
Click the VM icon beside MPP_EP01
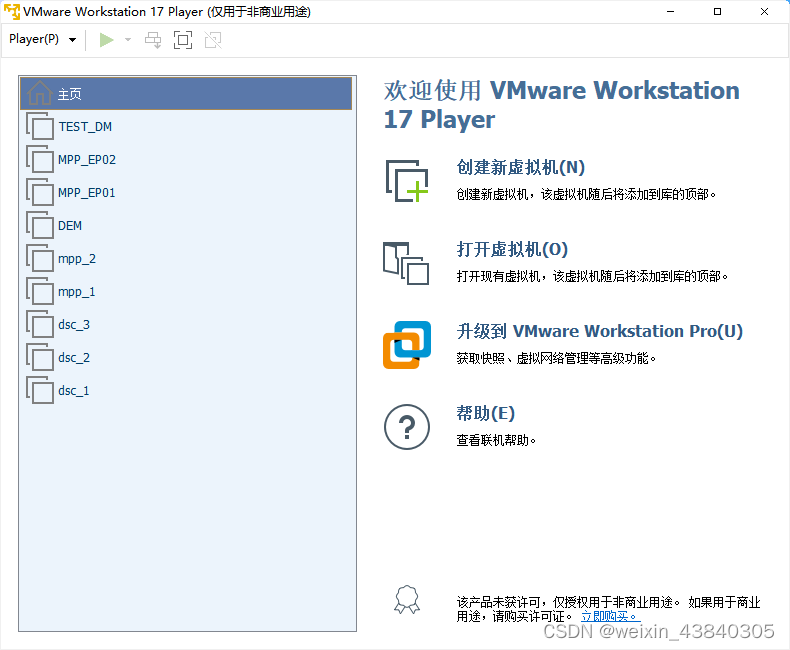(40, 192)
